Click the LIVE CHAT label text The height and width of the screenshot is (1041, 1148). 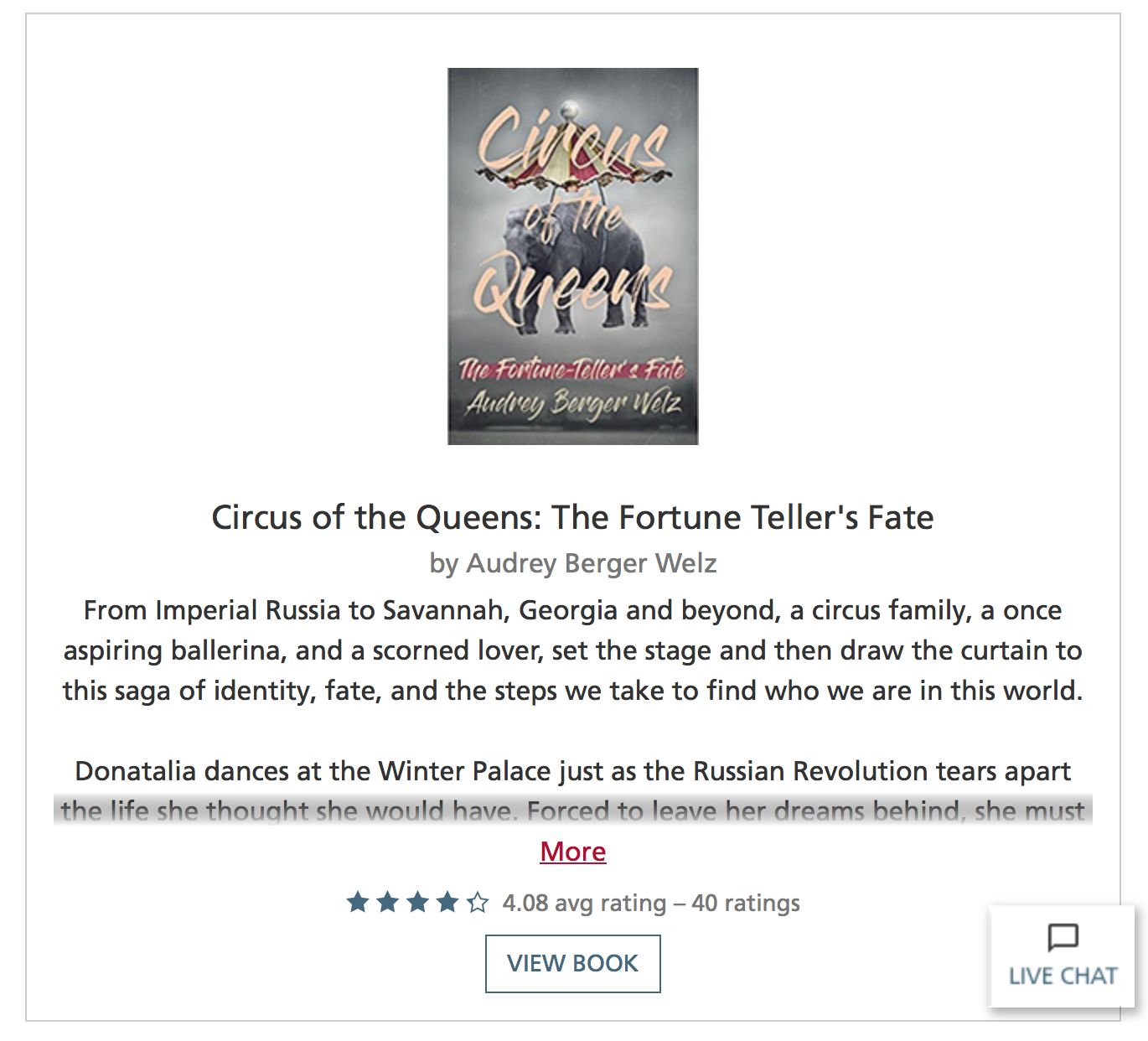click(x=1063, y=976)
